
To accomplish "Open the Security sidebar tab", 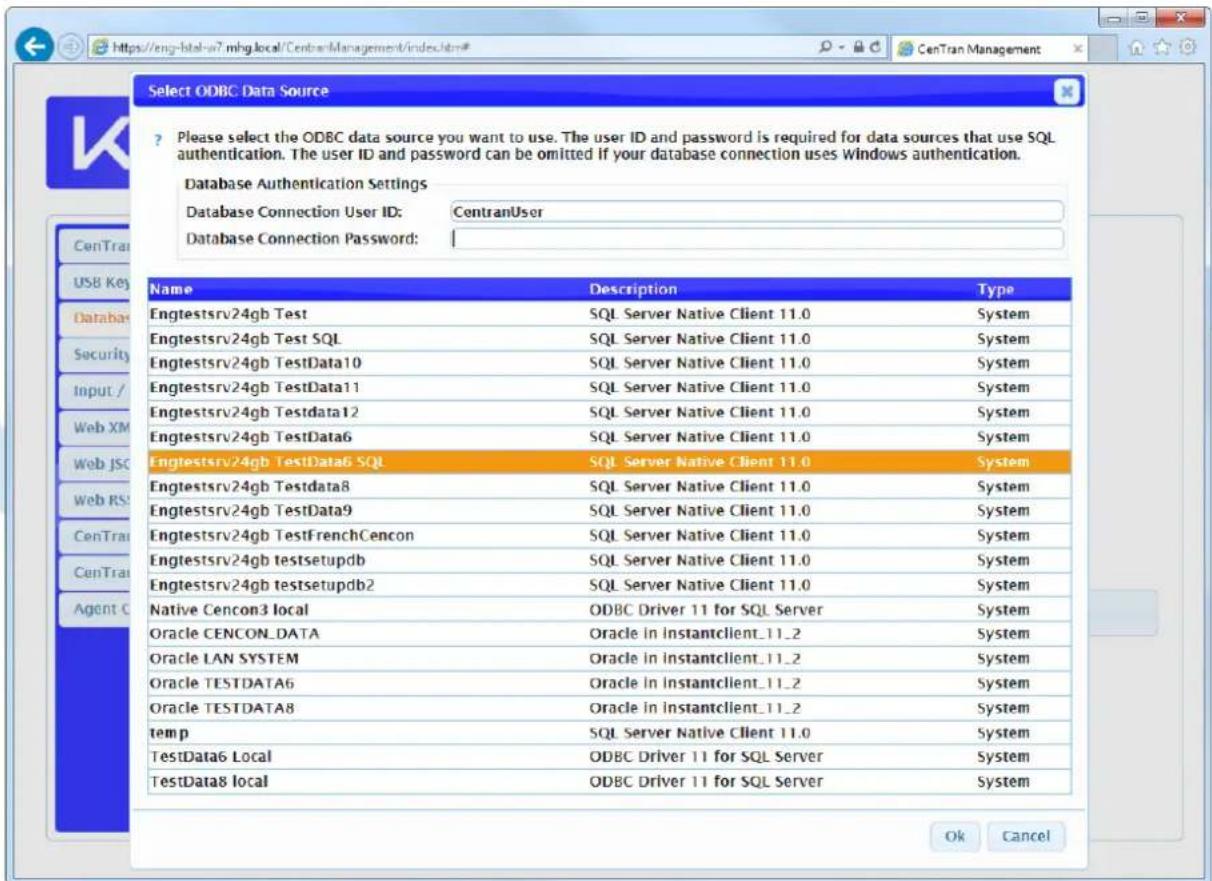I will [95, 355].
